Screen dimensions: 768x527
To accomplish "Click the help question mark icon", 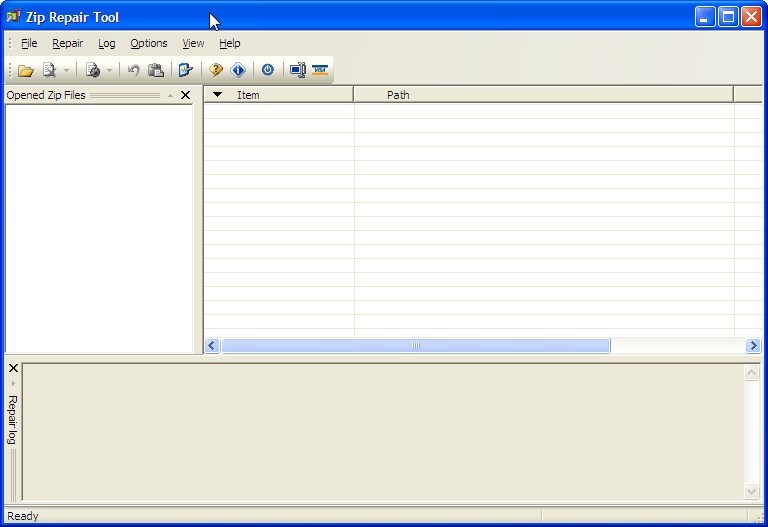I will (215, 70).
